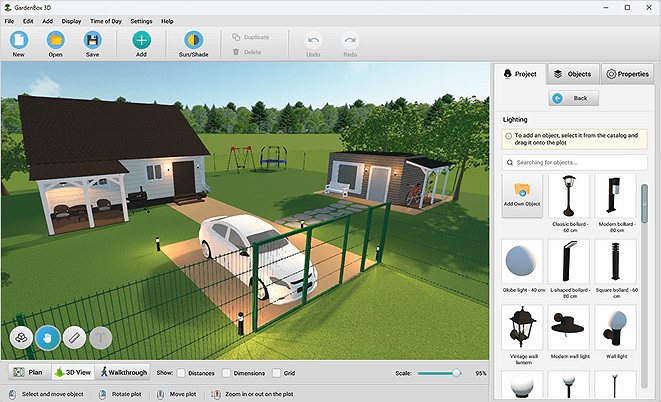The width and height of the screenshot is (661, 402).
Task: Toggle the Sun/Shade icon
Action: 193,40
